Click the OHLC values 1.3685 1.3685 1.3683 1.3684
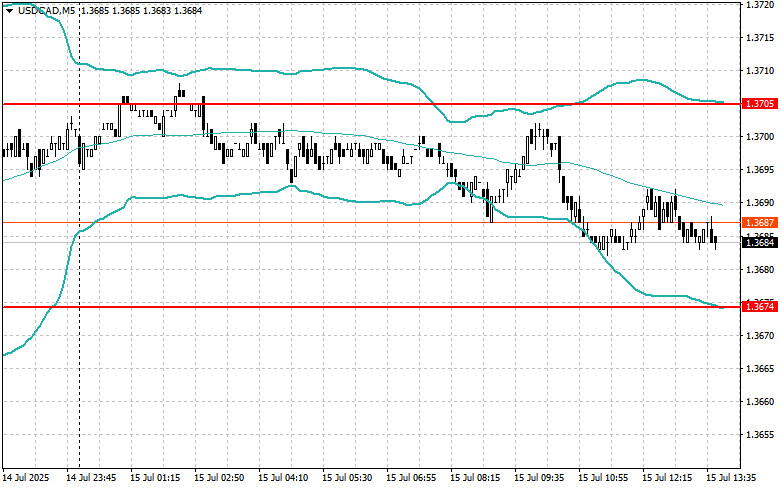 click(x=141, y=10)
